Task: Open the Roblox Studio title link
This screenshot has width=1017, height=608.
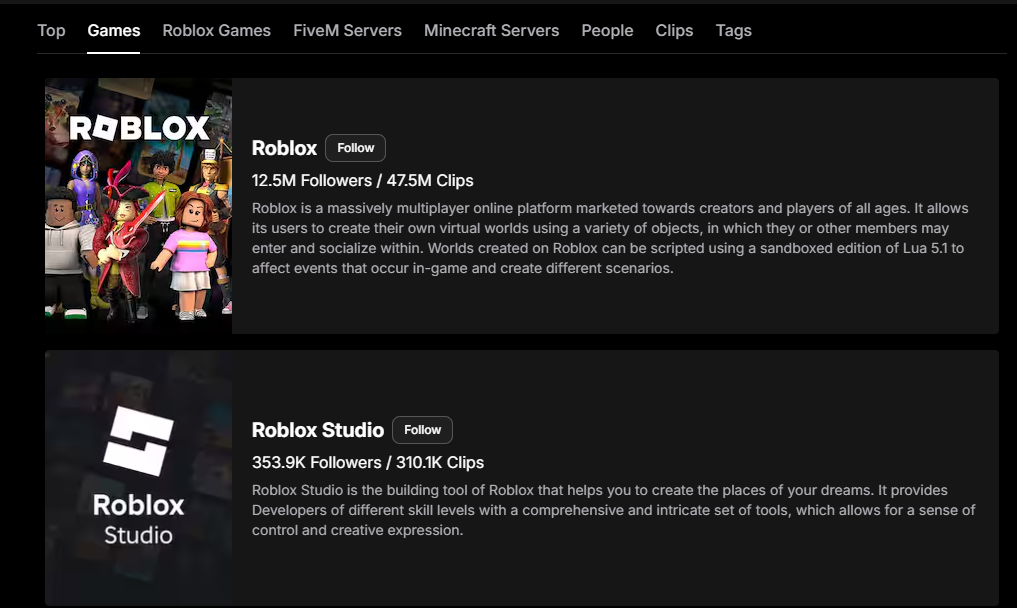Action: point(318,430)
